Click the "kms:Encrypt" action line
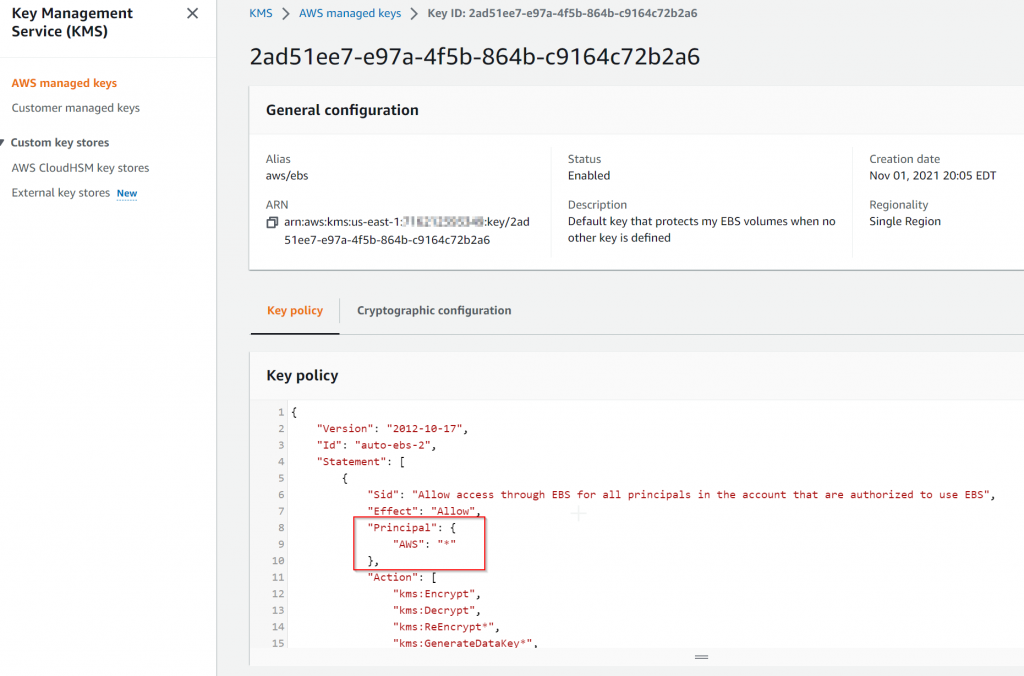This screenshot has width=1024, height=676. [x=437, y=594]
